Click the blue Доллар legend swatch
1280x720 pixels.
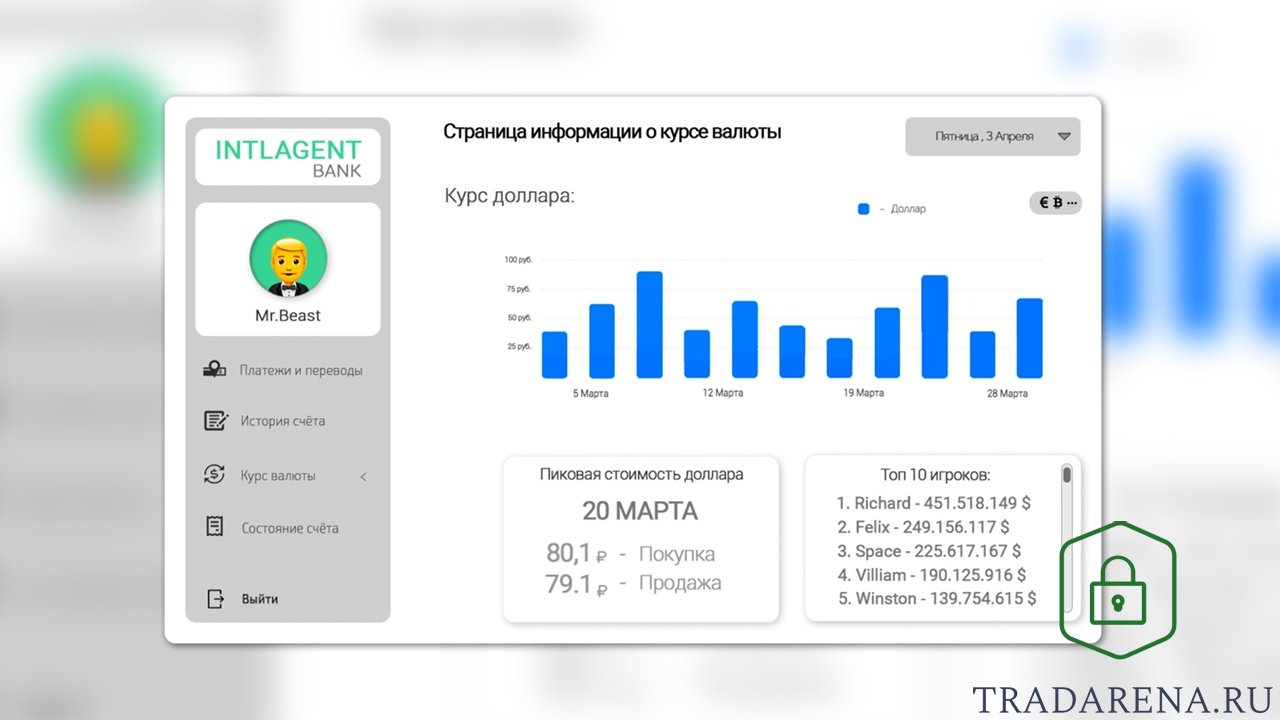coord(863,209)
